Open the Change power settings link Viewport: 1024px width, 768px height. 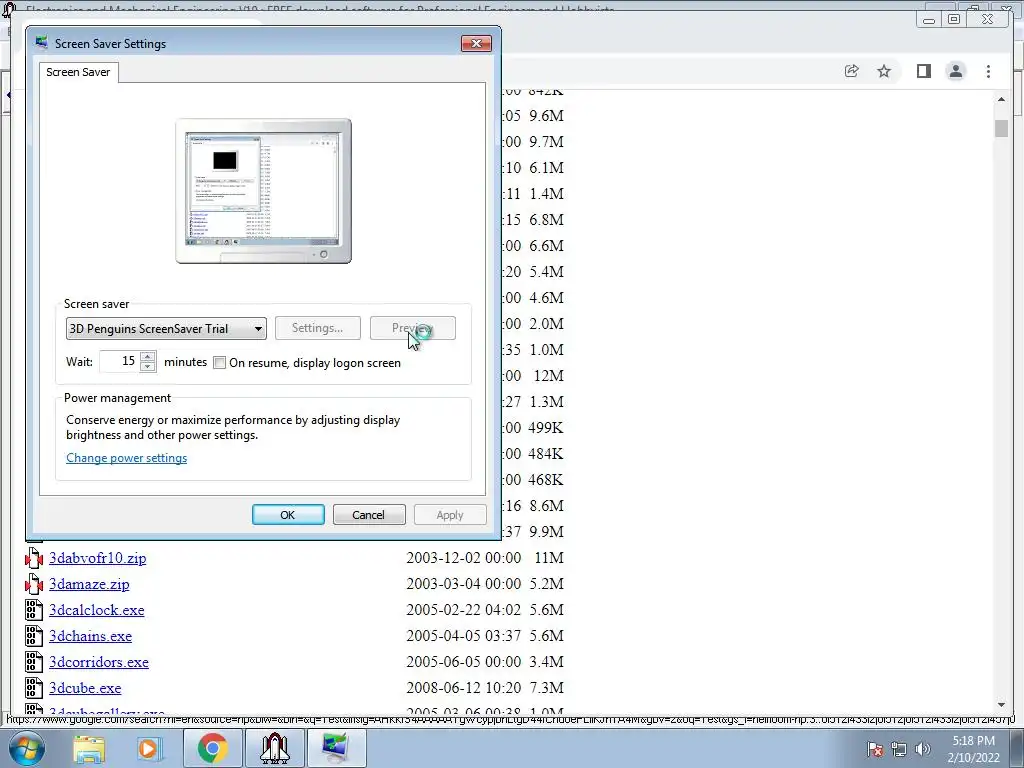click(x=127, y=458)
